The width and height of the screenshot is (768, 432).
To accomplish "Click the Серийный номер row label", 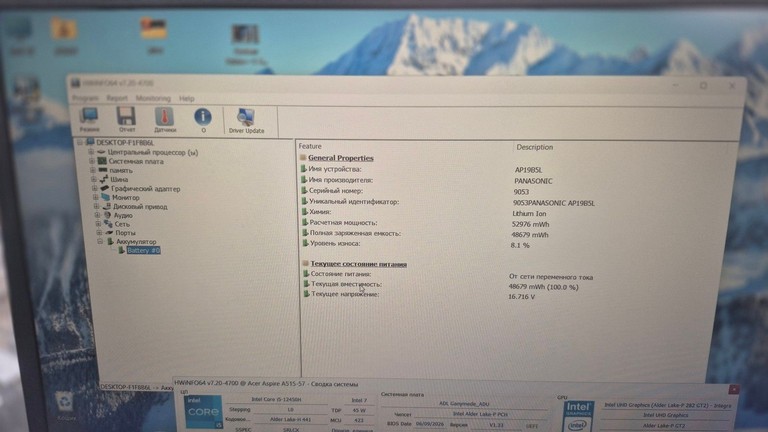I will (x=336, y=191).
